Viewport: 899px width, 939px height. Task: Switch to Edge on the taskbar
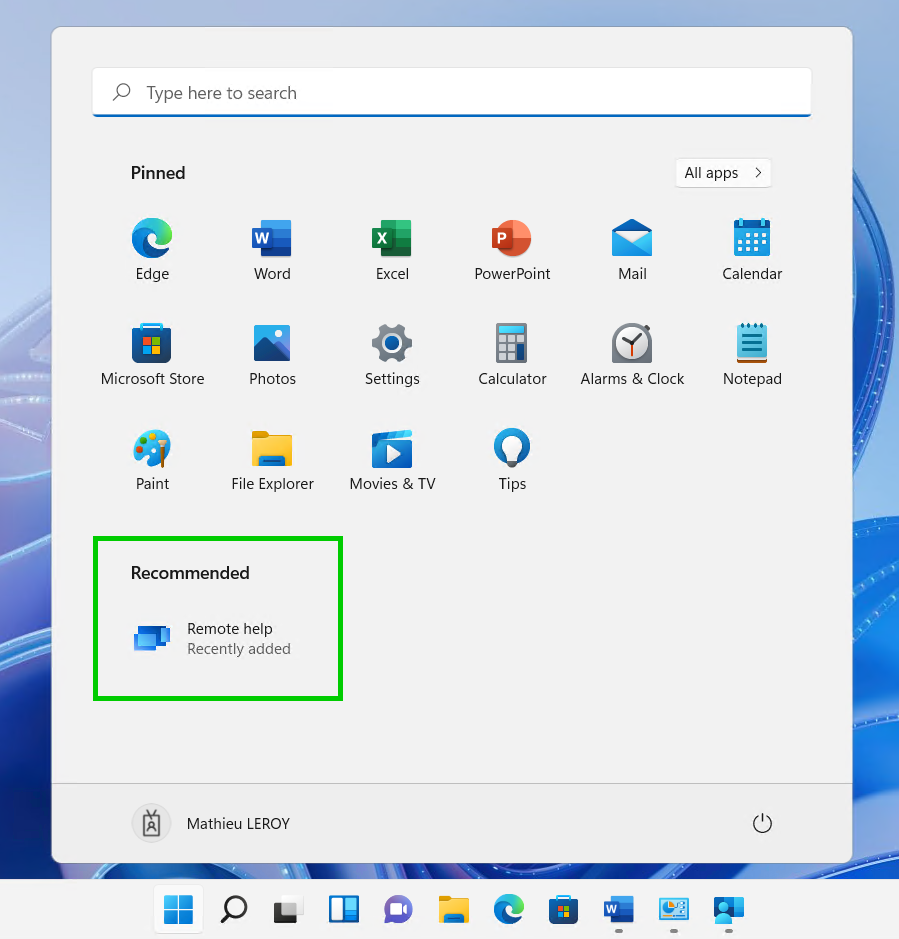(508, 909)
